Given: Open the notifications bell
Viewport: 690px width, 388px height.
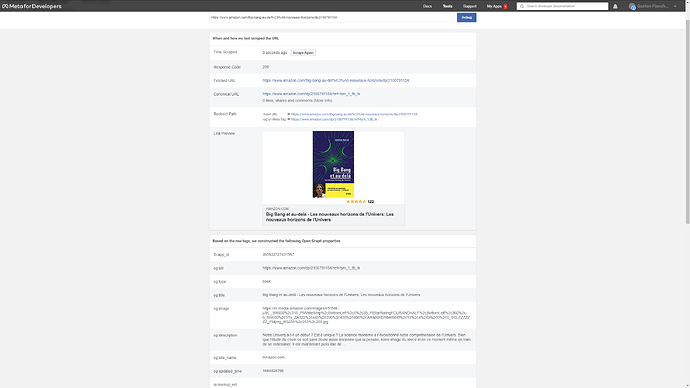Looking at the screenshot, I should 615,6.
